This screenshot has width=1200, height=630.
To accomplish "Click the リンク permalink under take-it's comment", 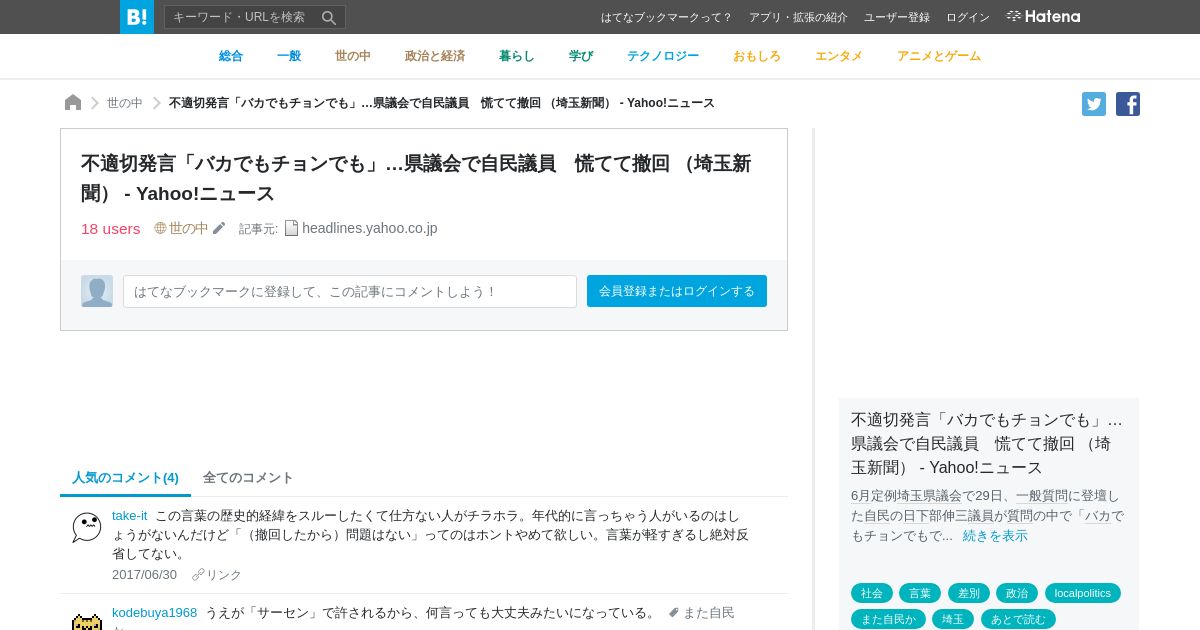I will (x=224, y=575).
